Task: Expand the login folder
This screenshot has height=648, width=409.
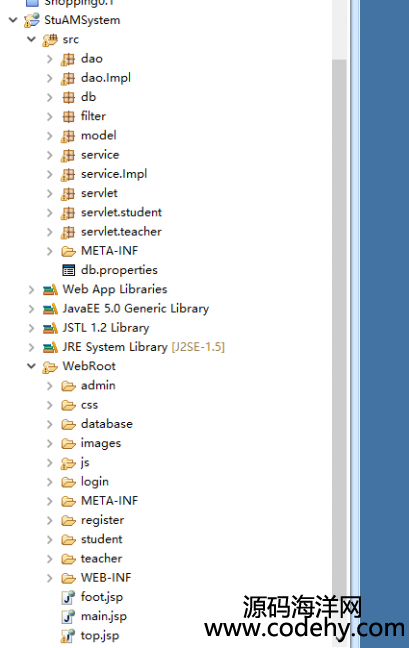Action: (x=50, y=482)
